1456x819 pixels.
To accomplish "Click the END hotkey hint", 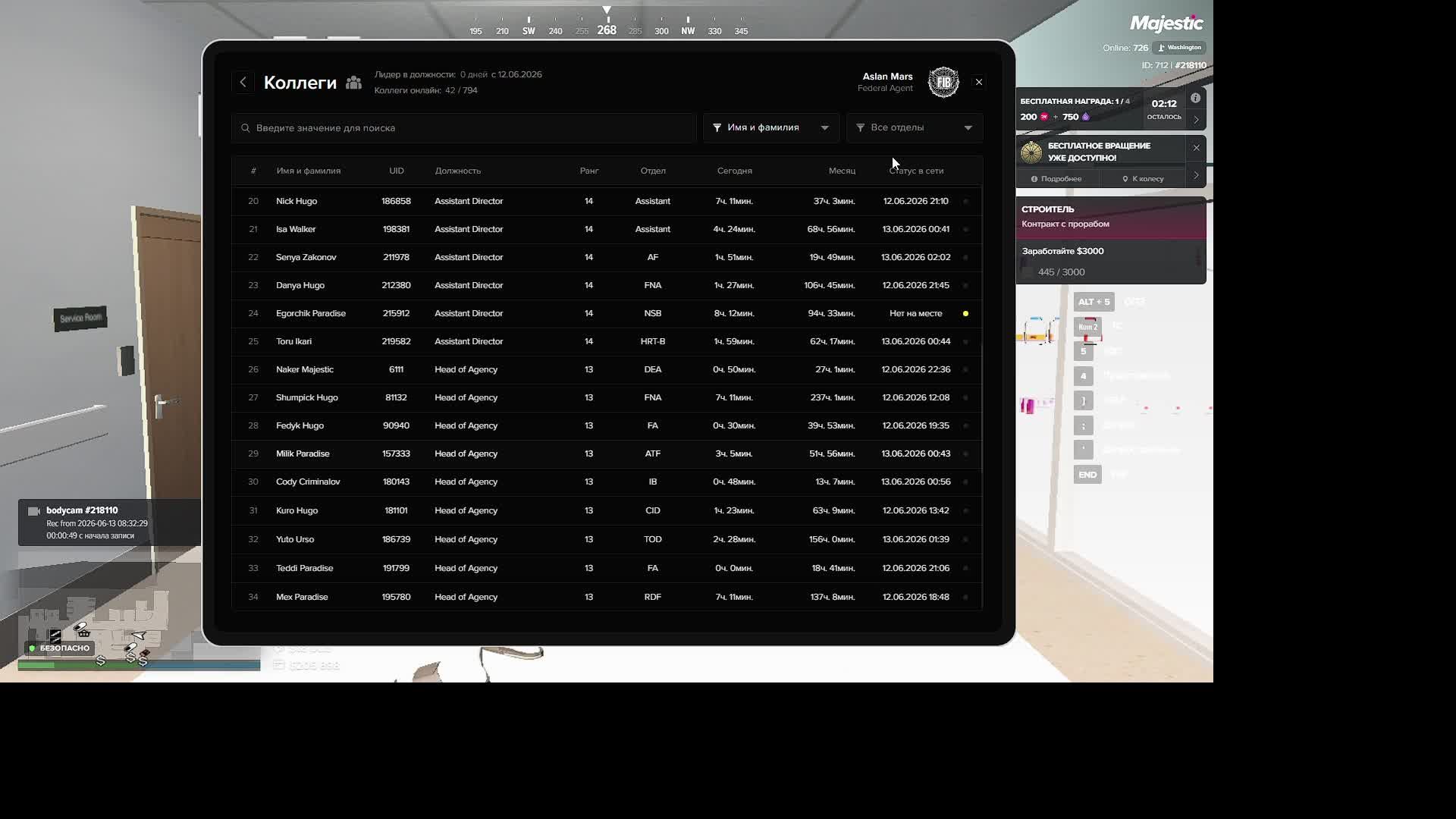I will coord(1087,475).
